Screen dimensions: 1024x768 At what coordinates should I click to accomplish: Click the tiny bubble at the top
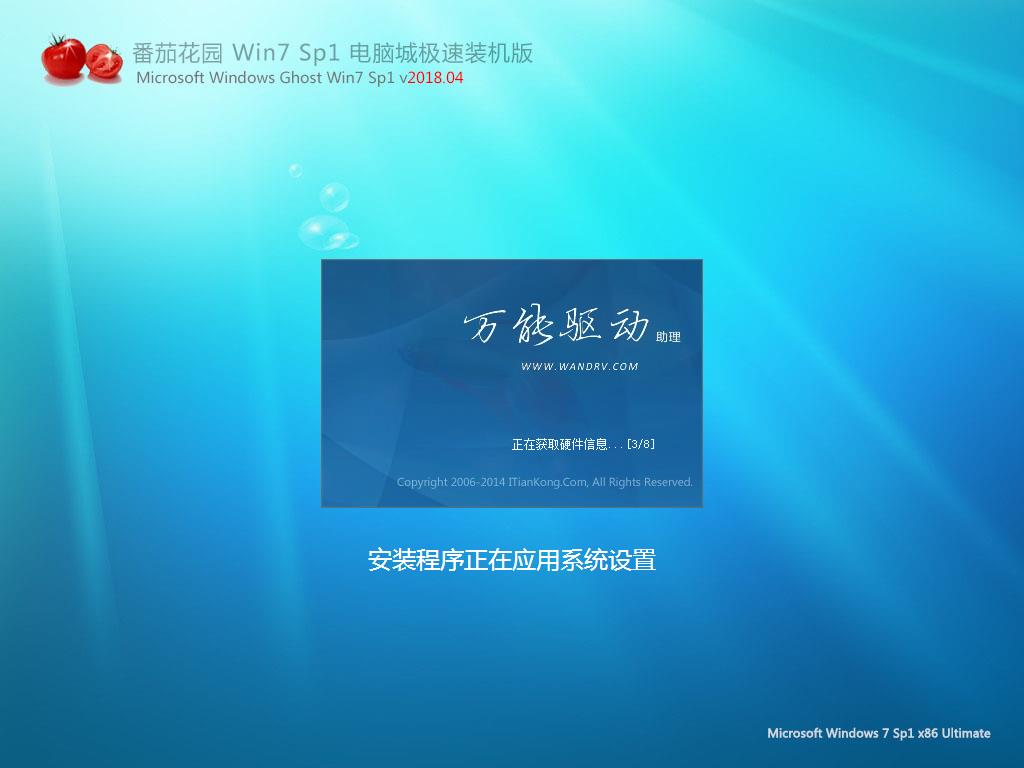pos(295,171)
